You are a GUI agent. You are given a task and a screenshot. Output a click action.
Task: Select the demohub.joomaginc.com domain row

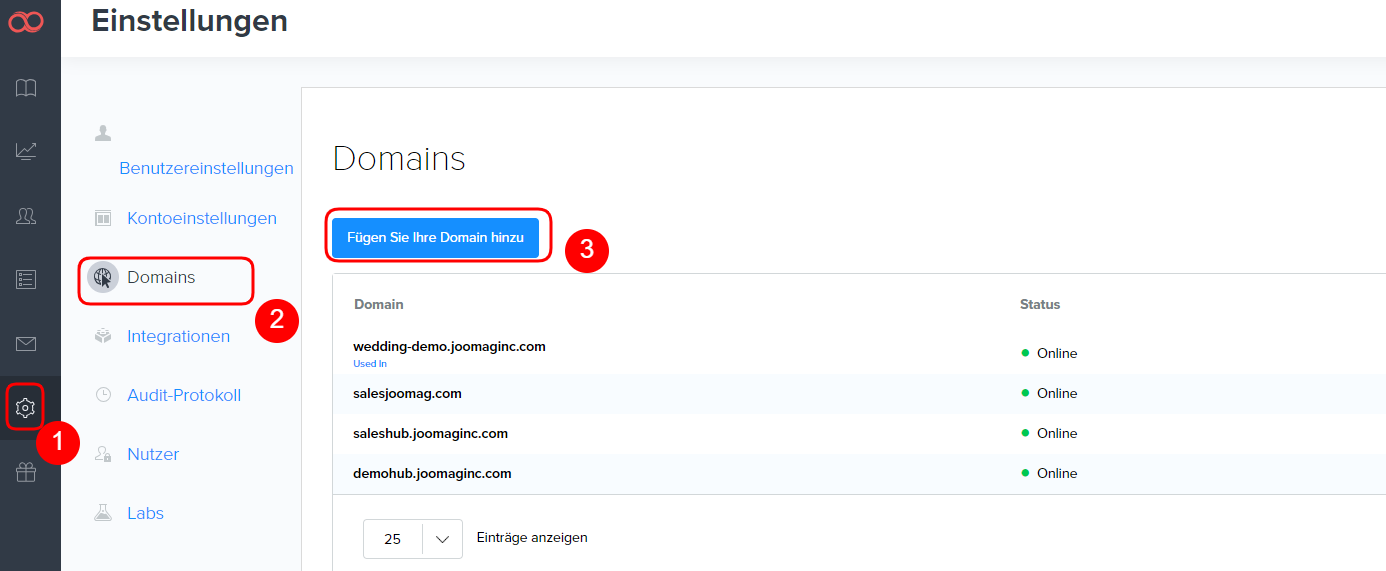pyautogui.click(x=432, y=473)
